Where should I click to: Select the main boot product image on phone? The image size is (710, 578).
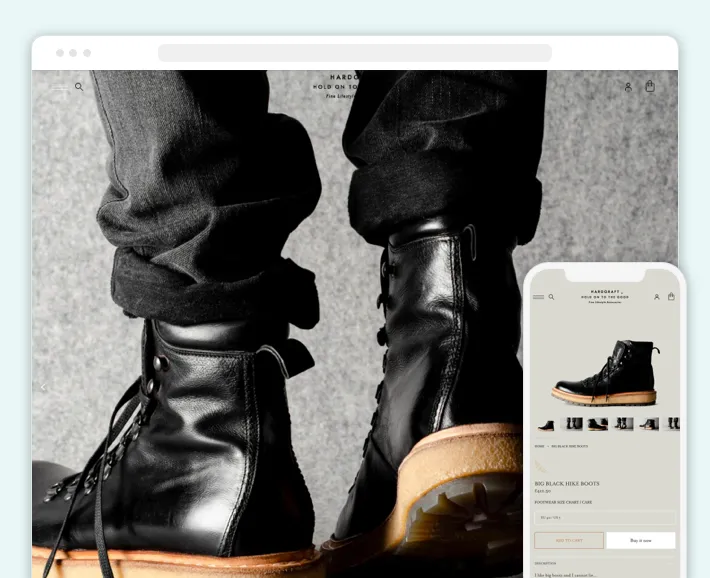(605, 372)
